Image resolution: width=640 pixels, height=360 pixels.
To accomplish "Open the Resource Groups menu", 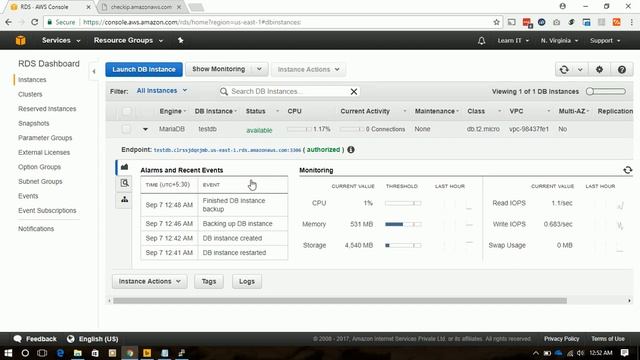I will click(128, 40).
